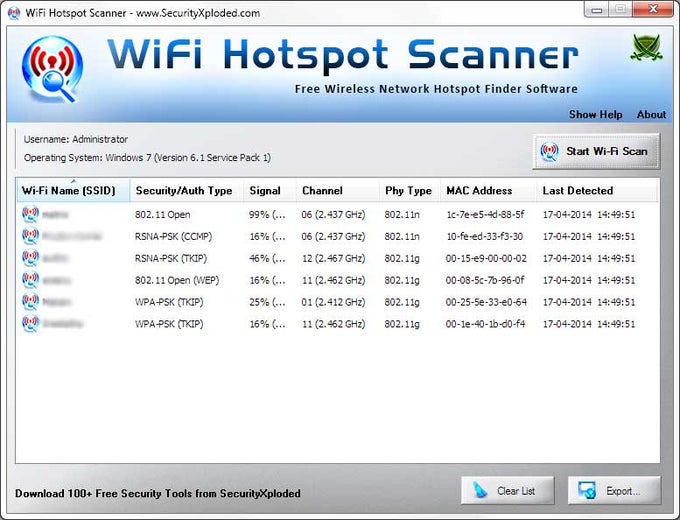
Task: Close the WiFi Hotspot Scanner window
Action: pos(654,9)
